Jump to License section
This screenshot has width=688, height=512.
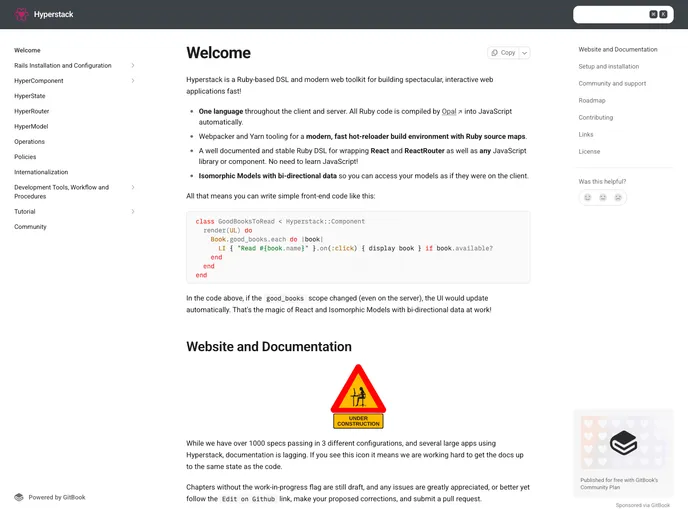pos(589,151)
